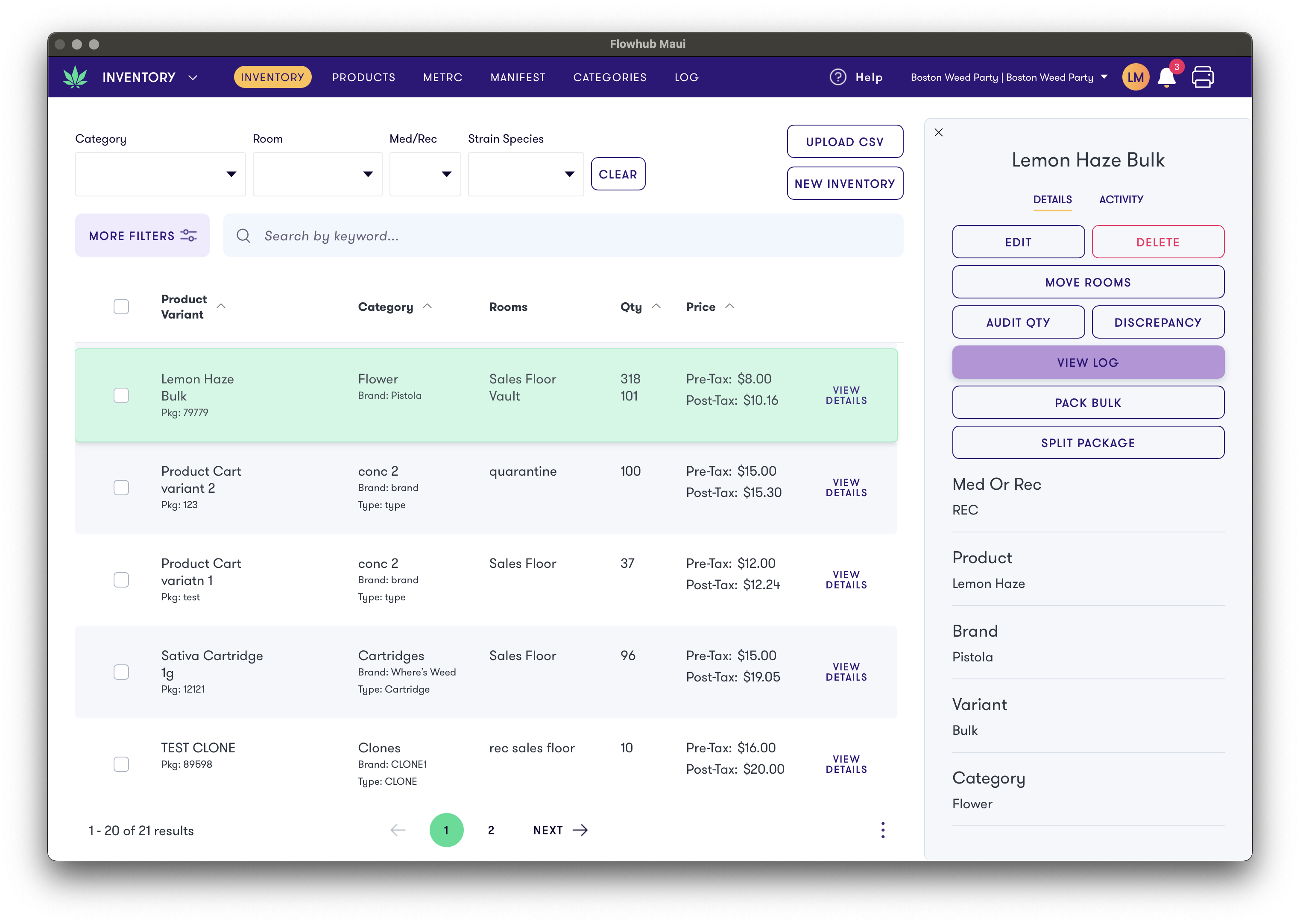Image resolution: width=1300 pixels, height=924 pixels.
Task: Go to previous page arrow
Action: click(398, 830)
